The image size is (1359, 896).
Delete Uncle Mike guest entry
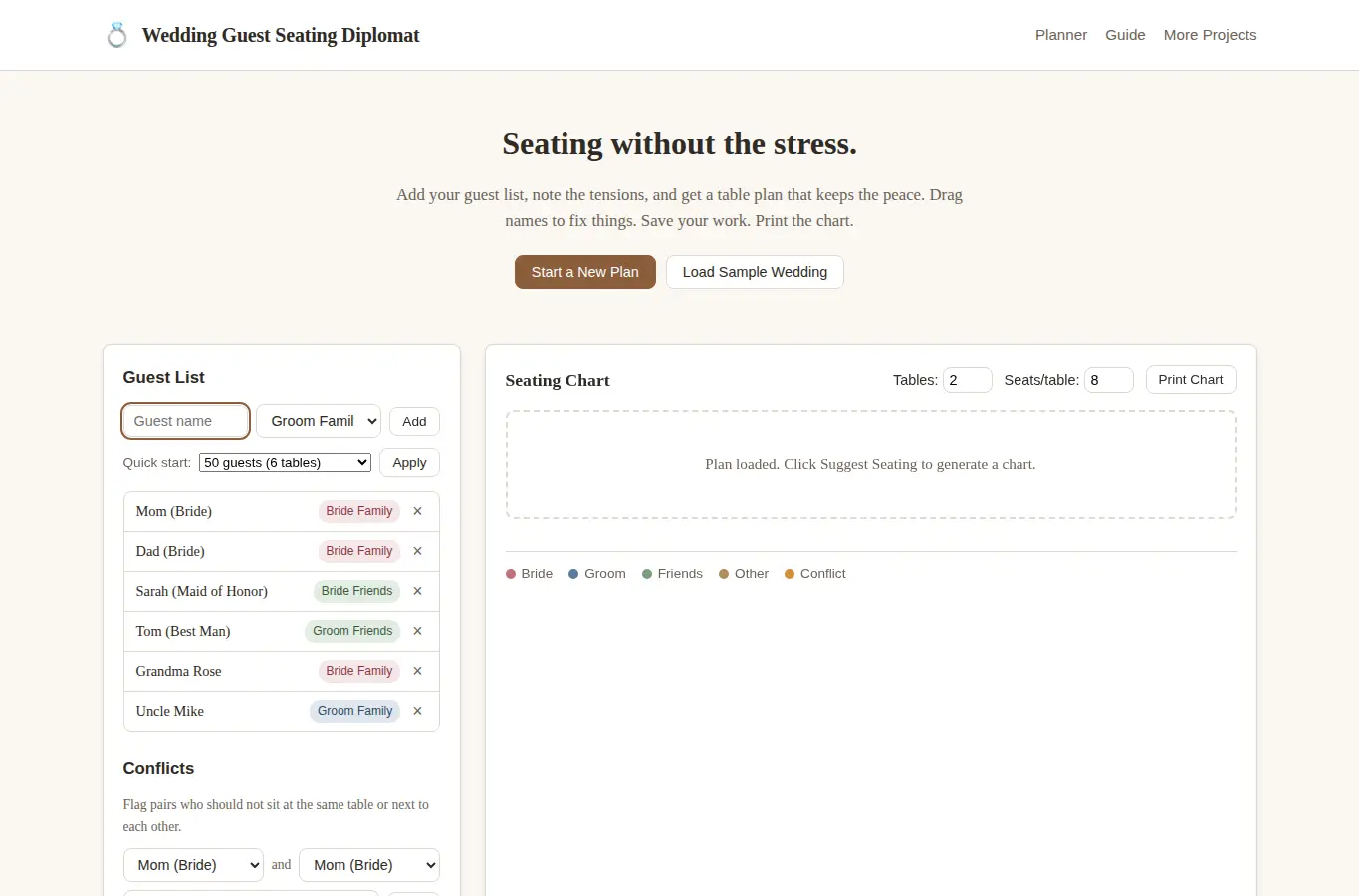(417, 711)
